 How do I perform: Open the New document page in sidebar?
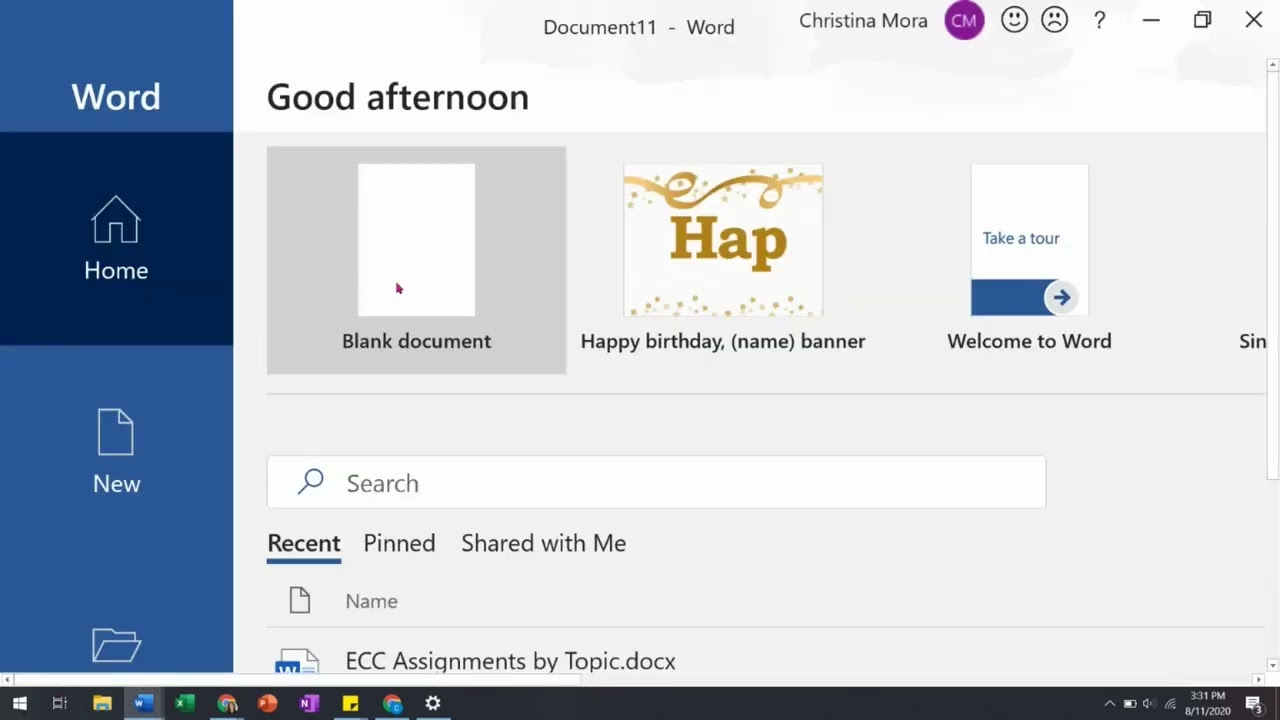pyautogui.click(x=116, y=452)
